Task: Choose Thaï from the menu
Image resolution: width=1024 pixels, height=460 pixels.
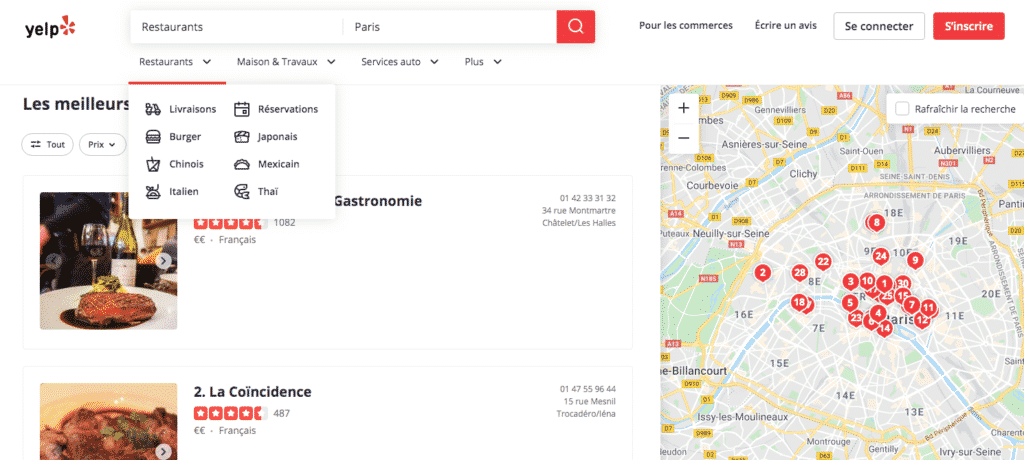Action: 268,191
